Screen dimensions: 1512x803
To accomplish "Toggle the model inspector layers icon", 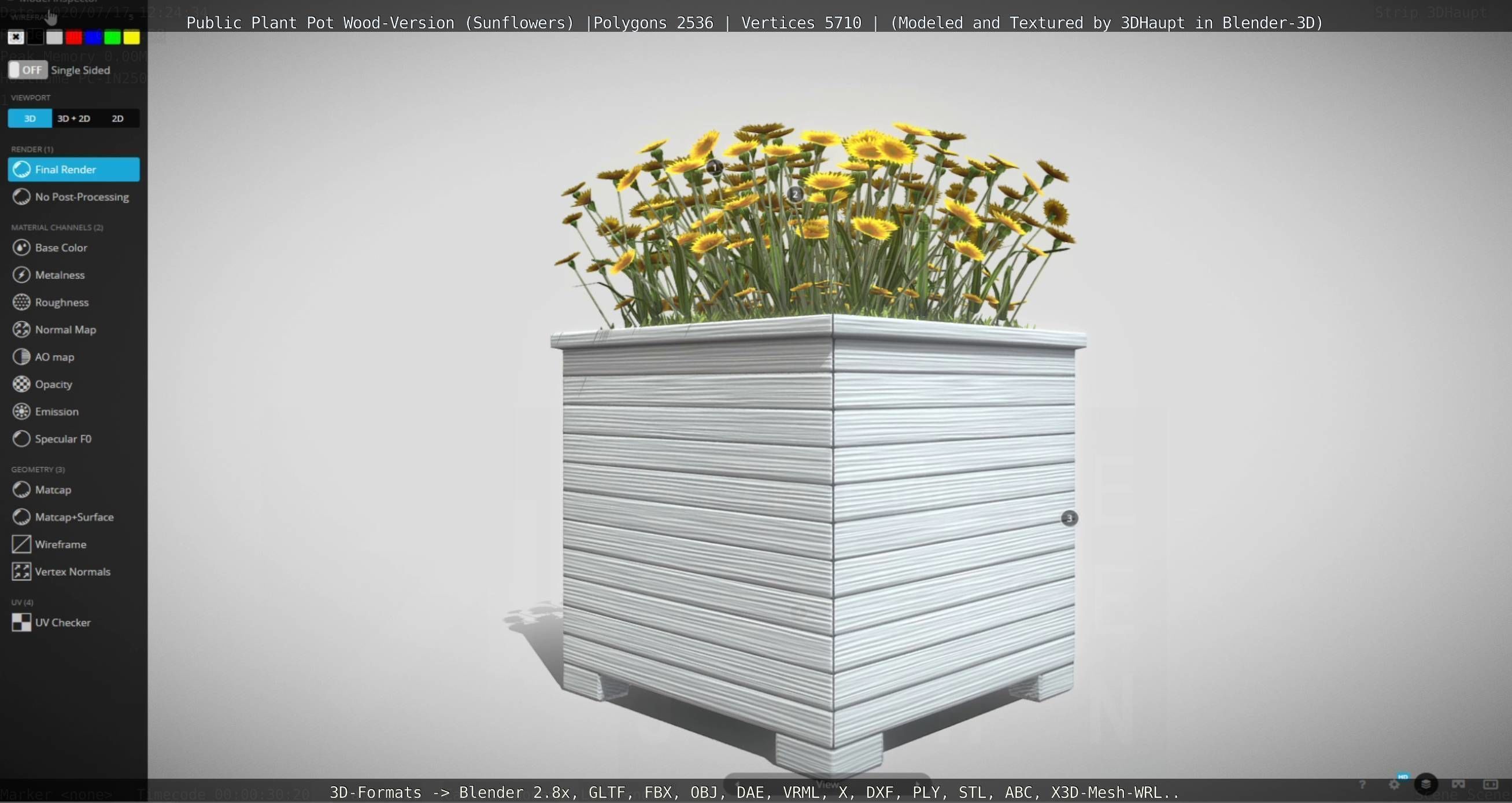I will click(x=1426, y=783).
